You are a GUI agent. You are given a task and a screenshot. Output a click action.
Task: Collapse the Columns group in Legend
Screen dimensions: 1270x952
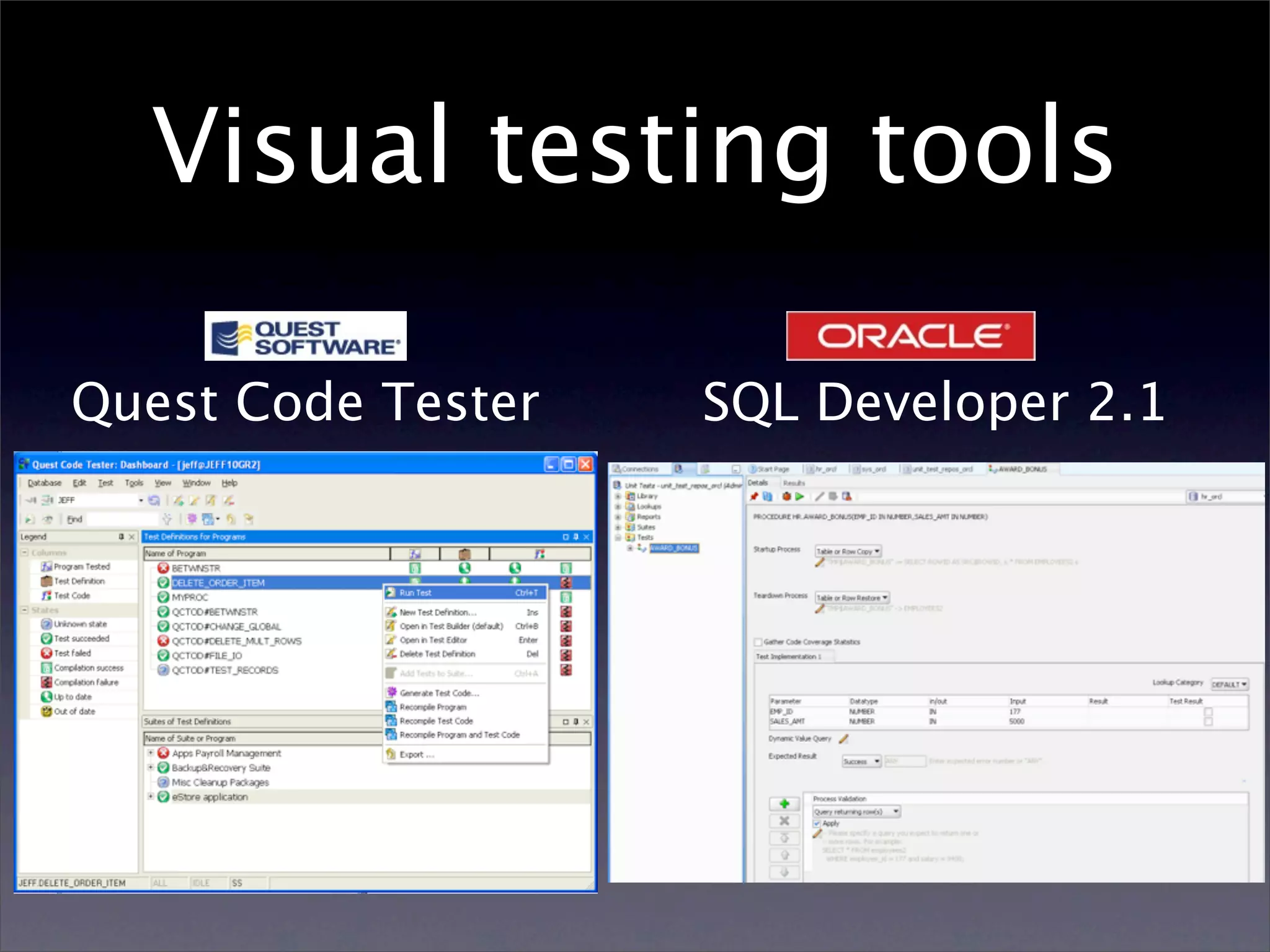pos(25,552)
